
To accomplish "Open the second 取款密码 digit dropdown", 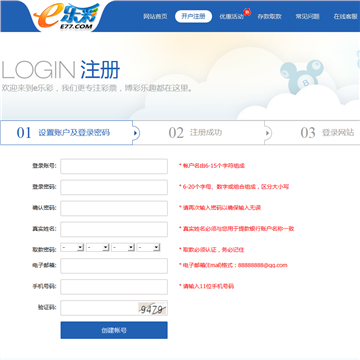I will point(98,247).
